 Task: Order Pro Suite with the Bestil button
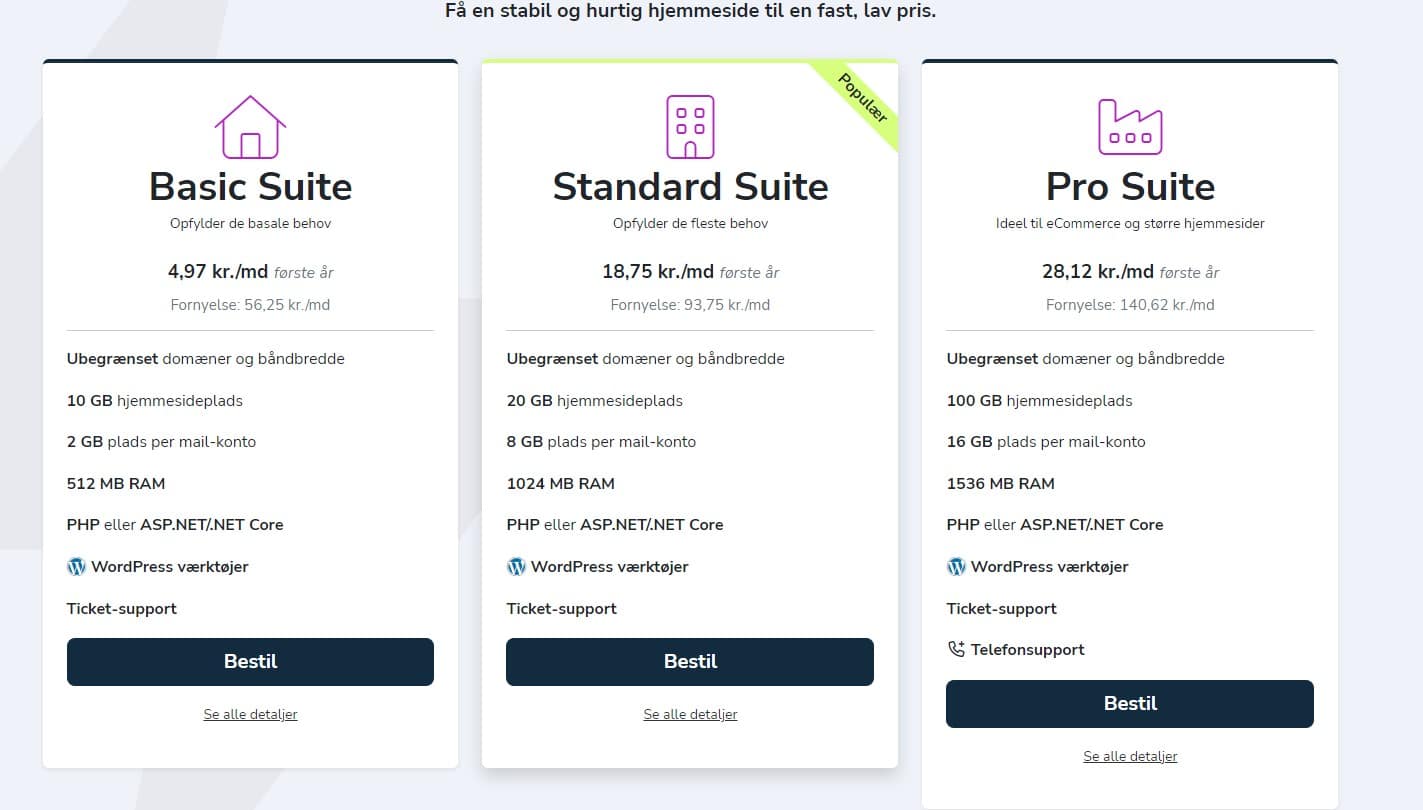coord(1130,704)
